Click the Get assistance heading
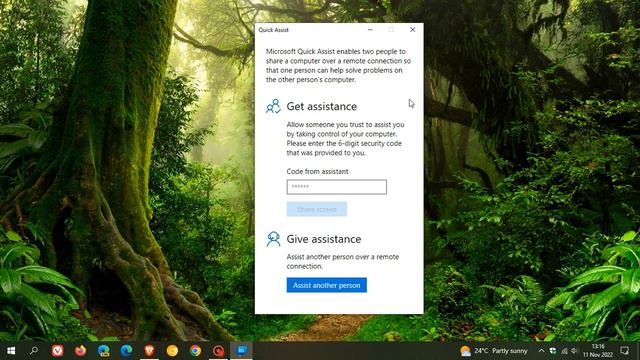This screenshot has height=360, width=640. (x=322, y=106)
